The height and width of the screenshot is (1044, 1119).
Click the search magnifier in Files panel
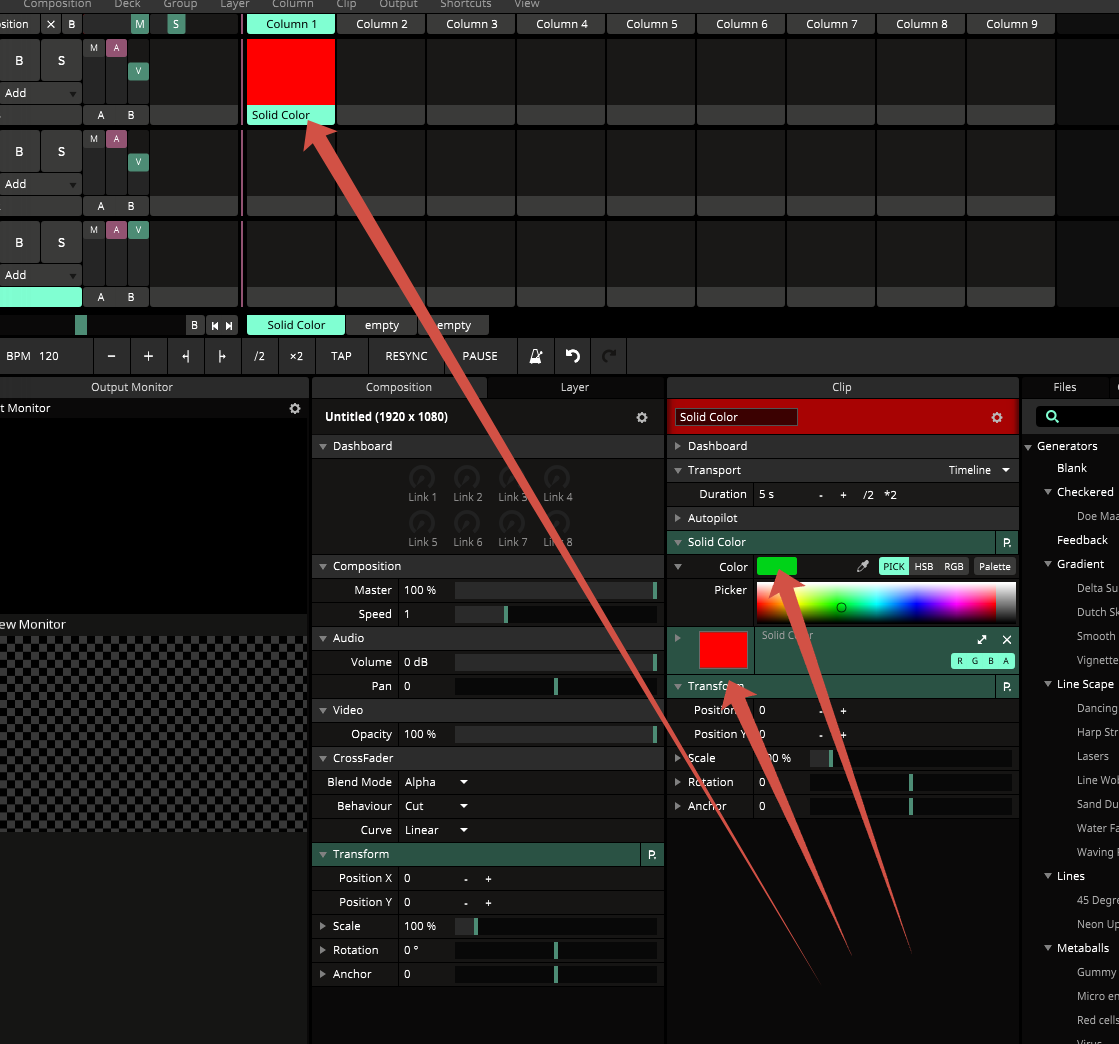(1052, 417)
